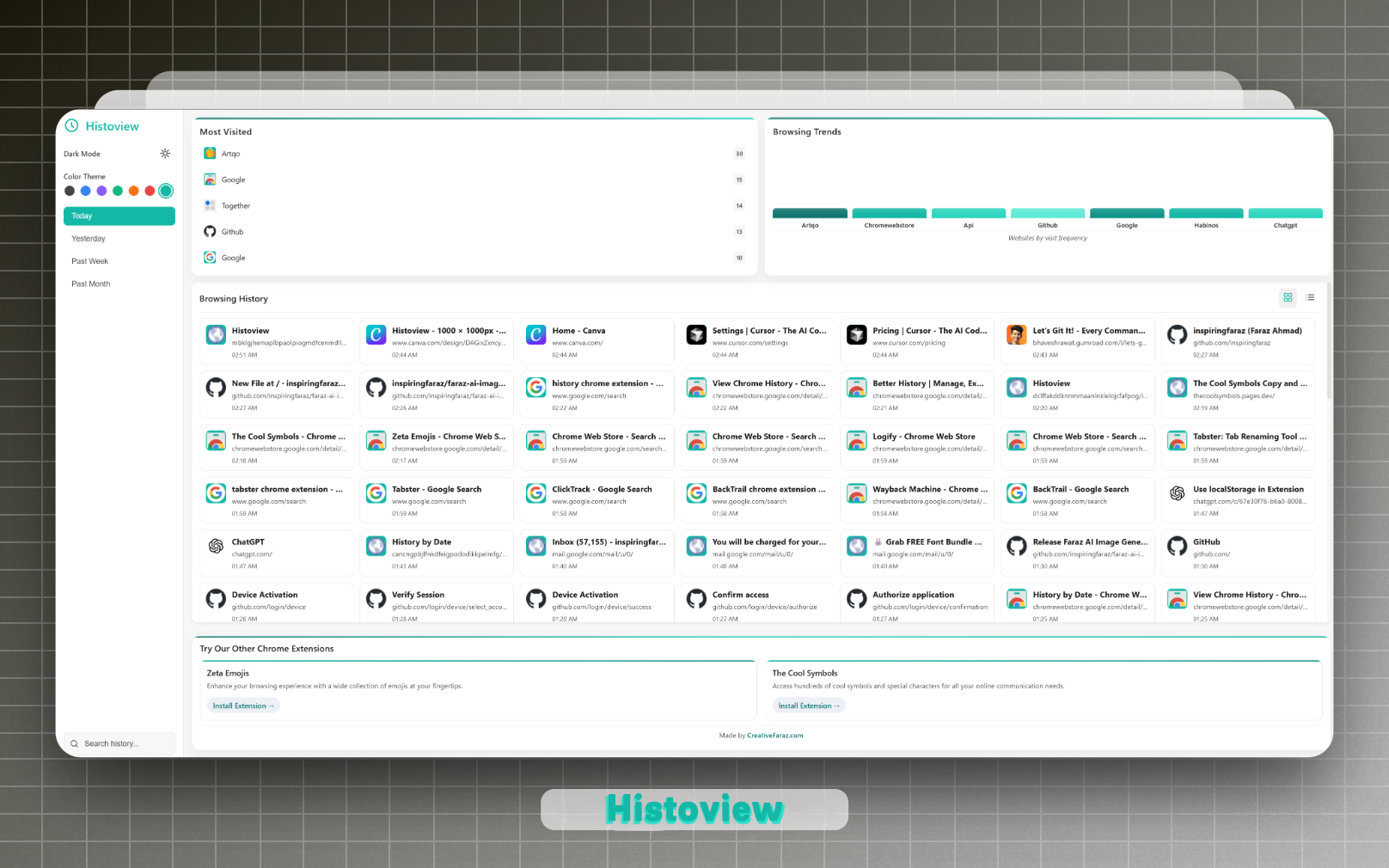Click the Web Store icon on Wayback Machine card
The image size is (1389, 868).
857,493
